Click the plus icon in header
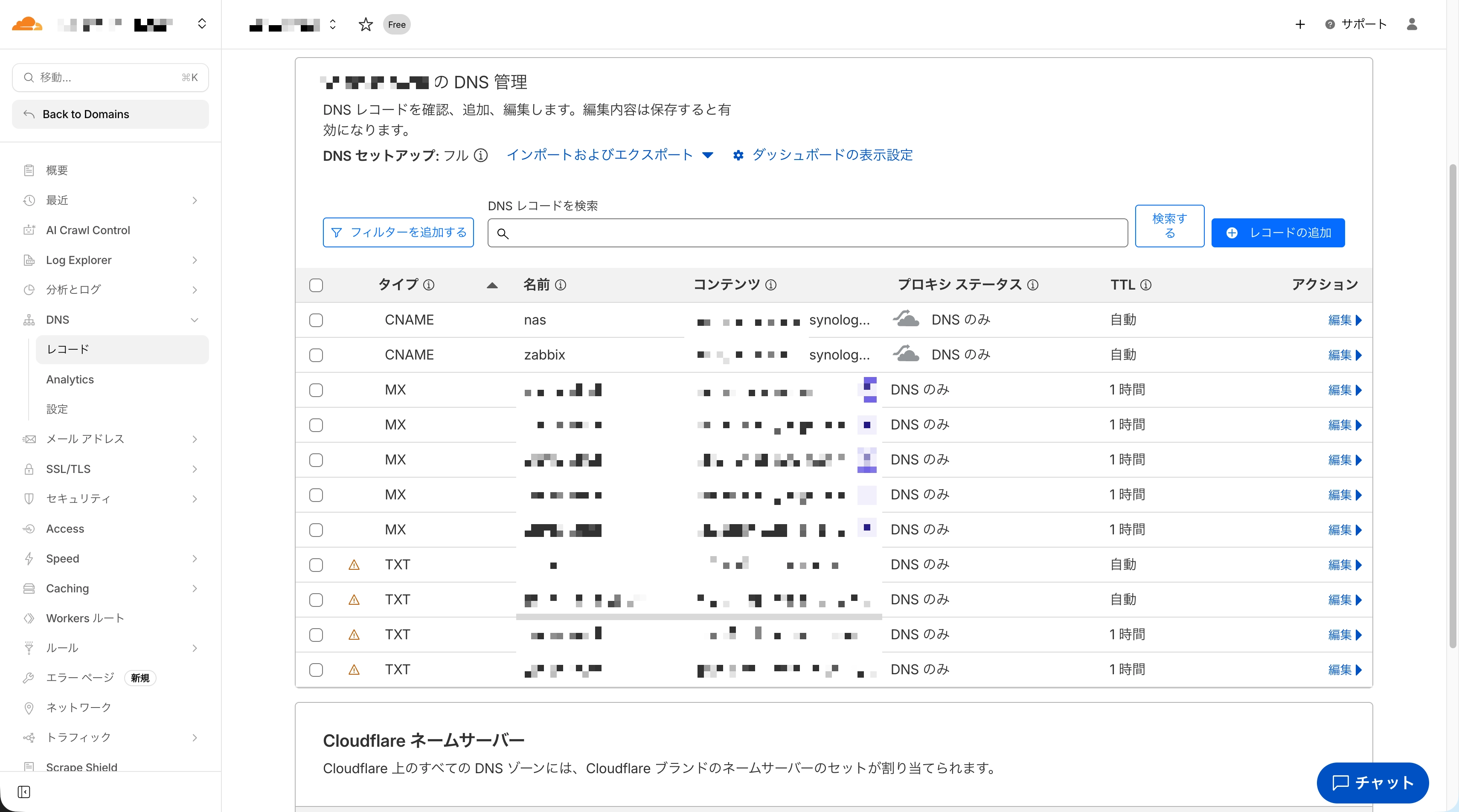Image resolution: width=1459 pixels, height=812 pixels. point(1300,24)
